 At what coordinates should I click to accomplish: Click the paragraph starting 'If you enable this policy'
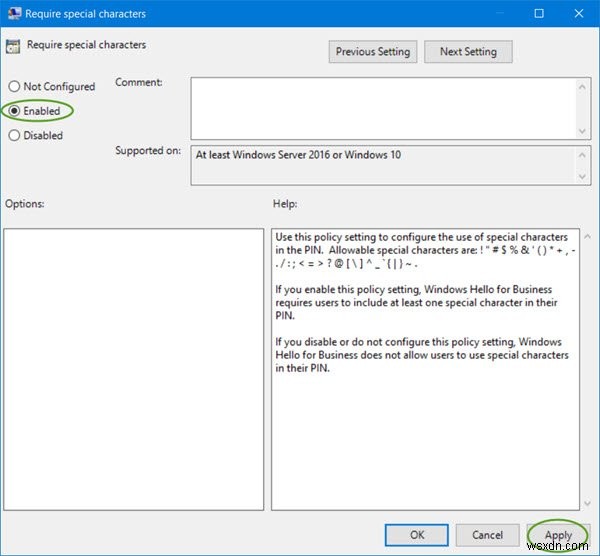(416, 302)
